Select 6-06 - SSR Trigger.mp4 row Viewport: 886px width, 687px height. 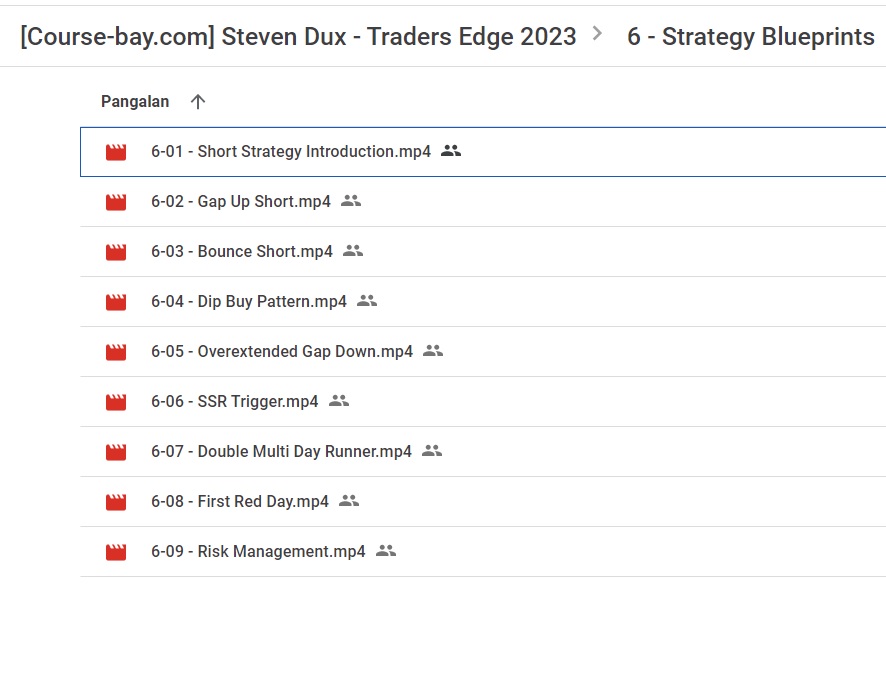(483, 402)
